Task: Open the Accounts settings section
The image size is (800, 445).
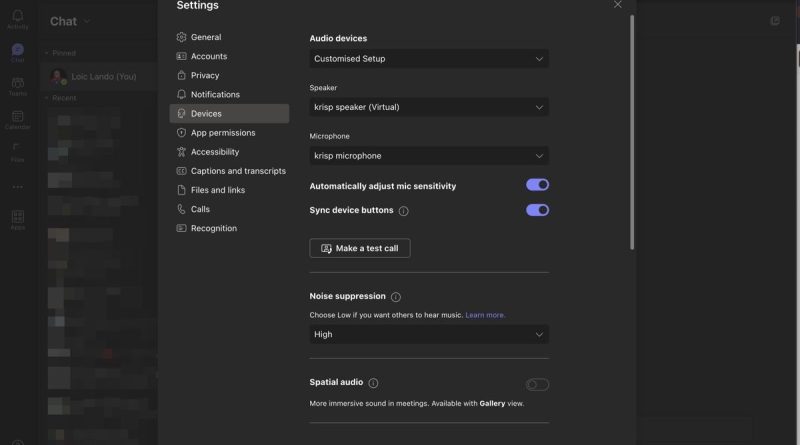Action: tap(229, 56)
